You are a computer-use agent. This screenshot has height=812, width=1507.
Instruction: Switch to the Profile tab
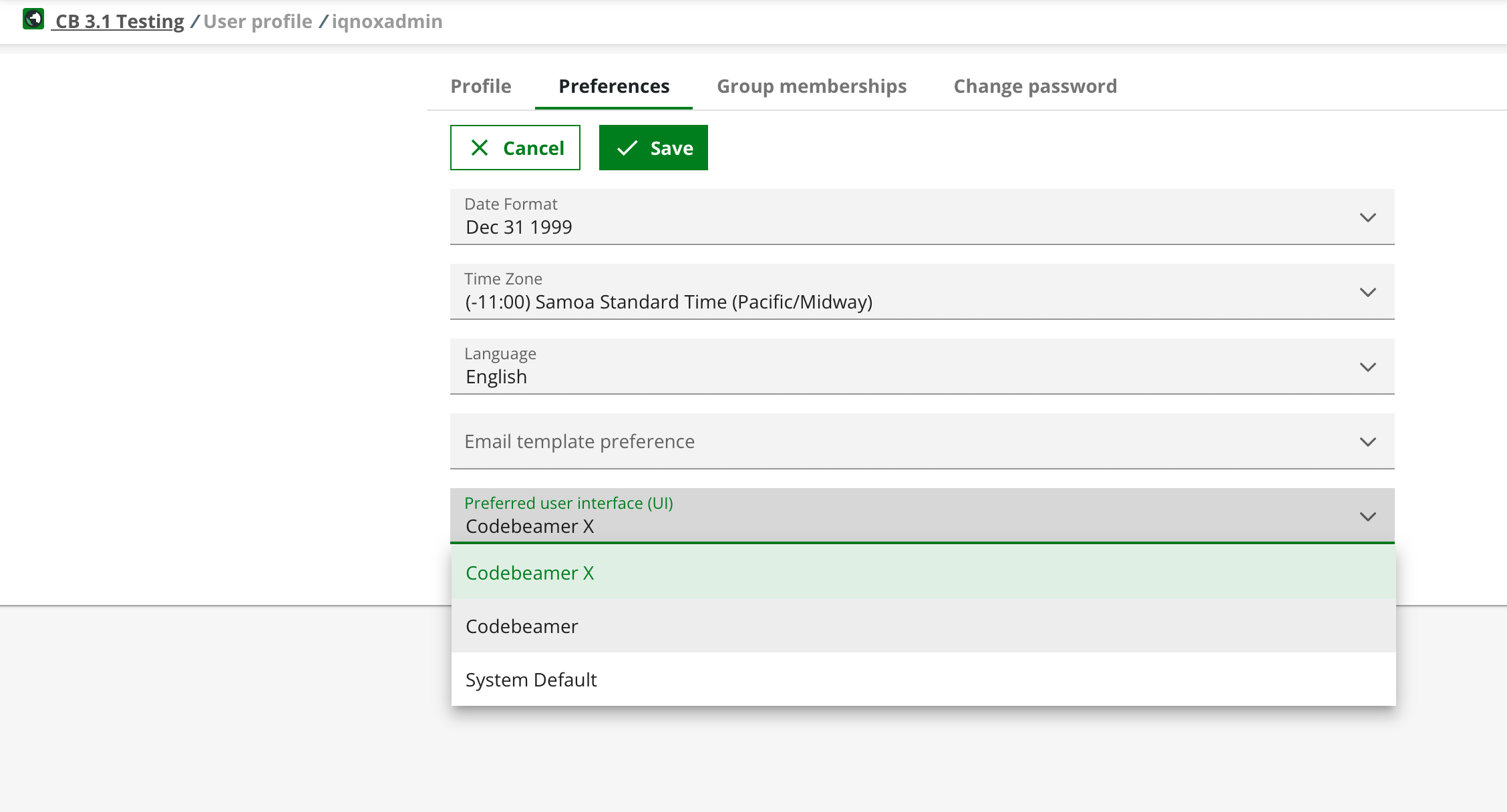point(480,86)
